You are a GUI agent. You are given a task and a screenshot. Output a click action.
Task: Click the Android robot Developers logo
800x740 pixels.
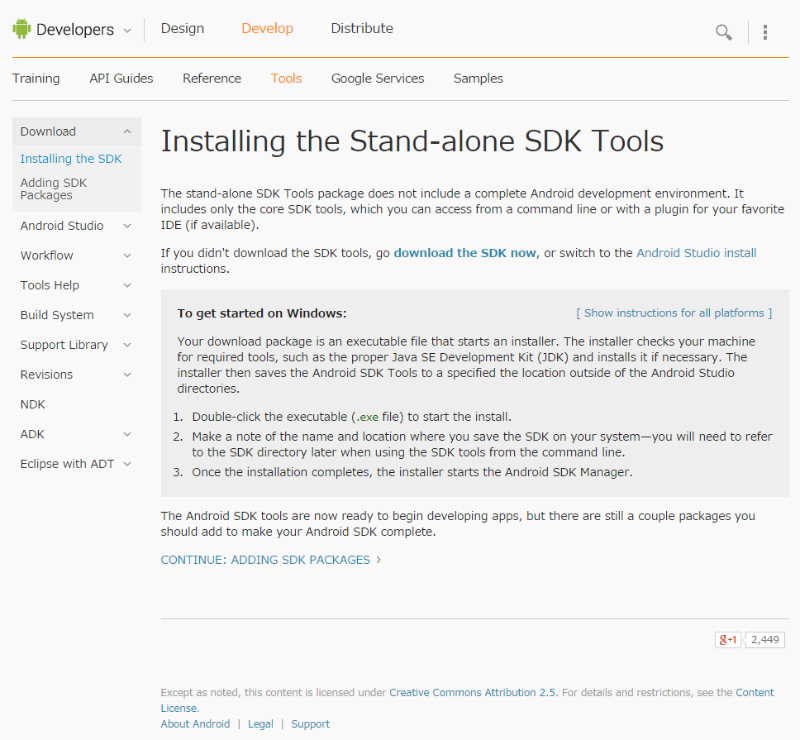coord(22,30)
